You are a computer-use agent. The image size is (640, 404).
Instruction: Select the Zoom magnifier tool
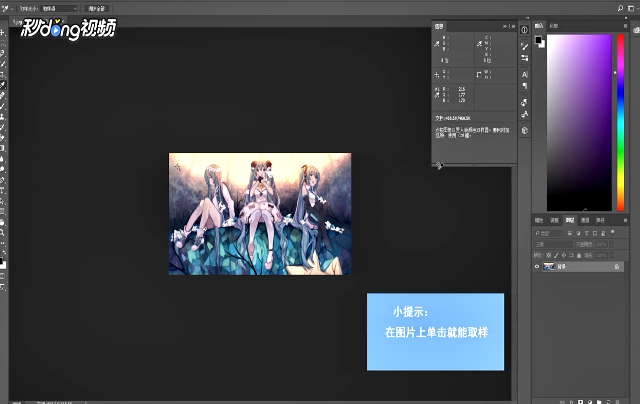point(2,233)
